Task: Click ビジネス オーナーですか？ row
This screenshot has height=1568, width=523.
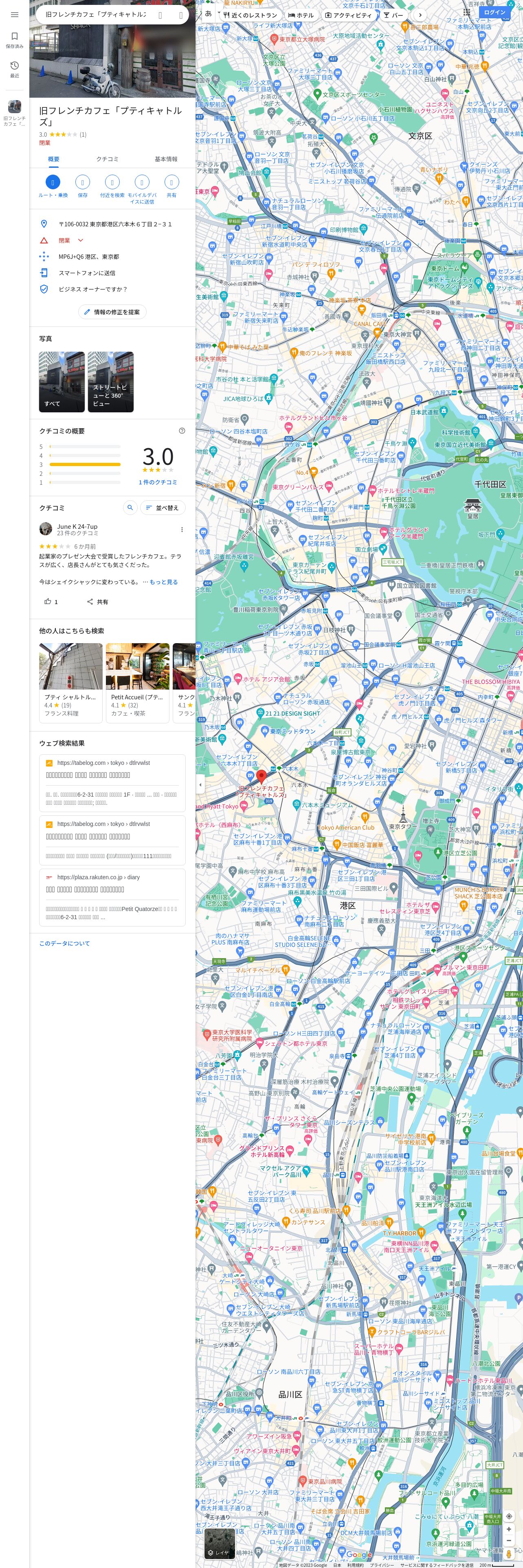Action: (113, 289)
